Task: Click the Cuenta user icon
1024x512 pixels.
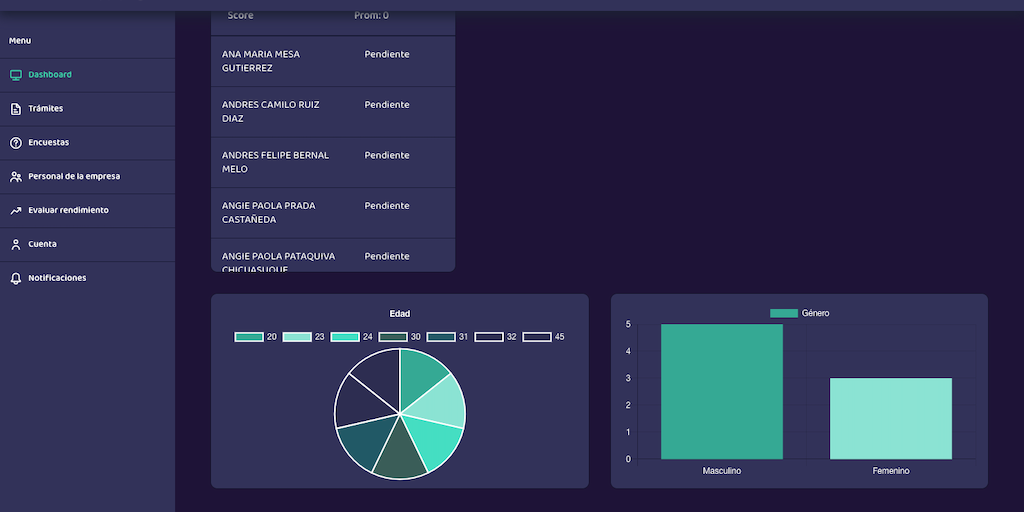Action: (16, 245)
